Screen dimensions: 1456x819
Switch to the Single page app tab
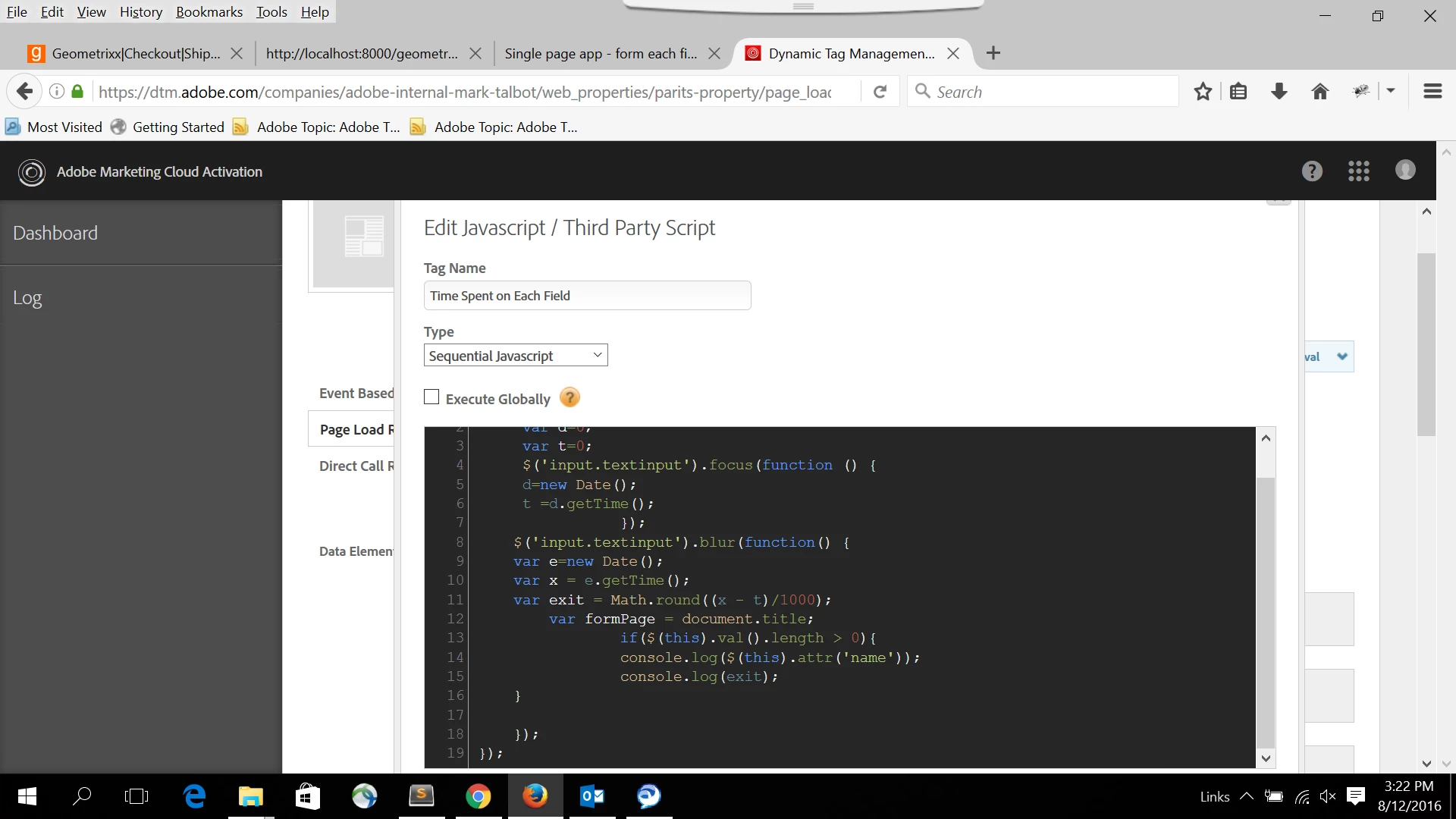click(601, 53)
